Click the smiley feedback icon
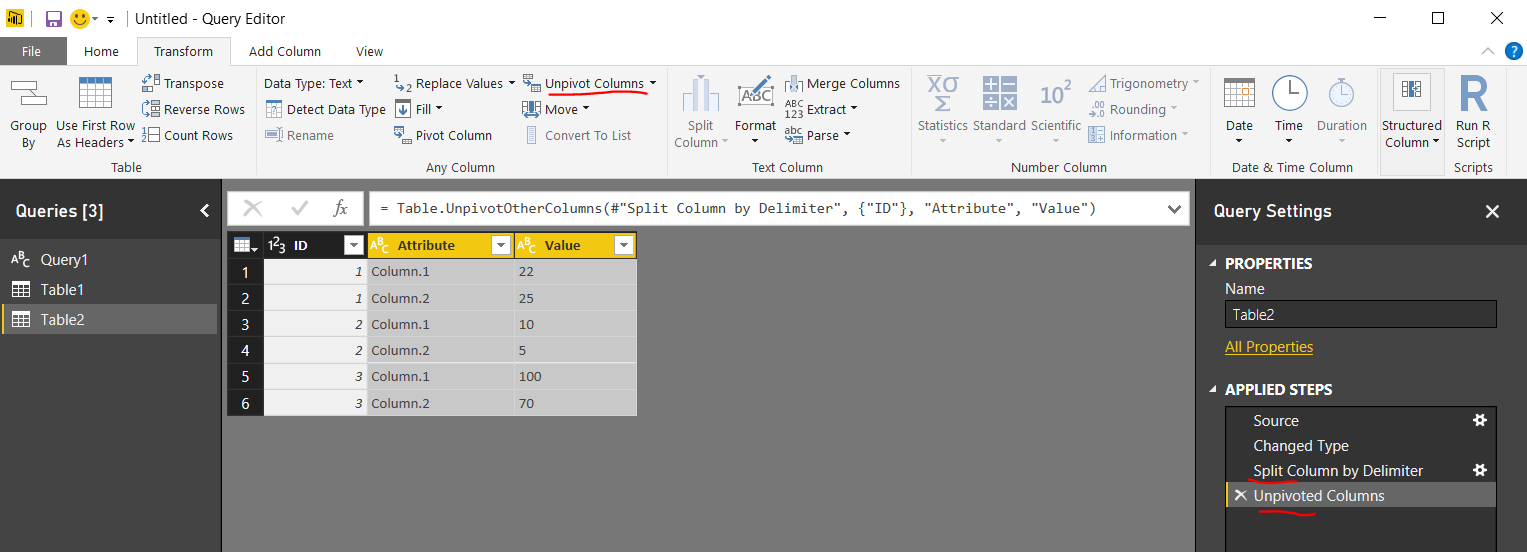This screenshot has height=552, width=1527. click(80, 19)
